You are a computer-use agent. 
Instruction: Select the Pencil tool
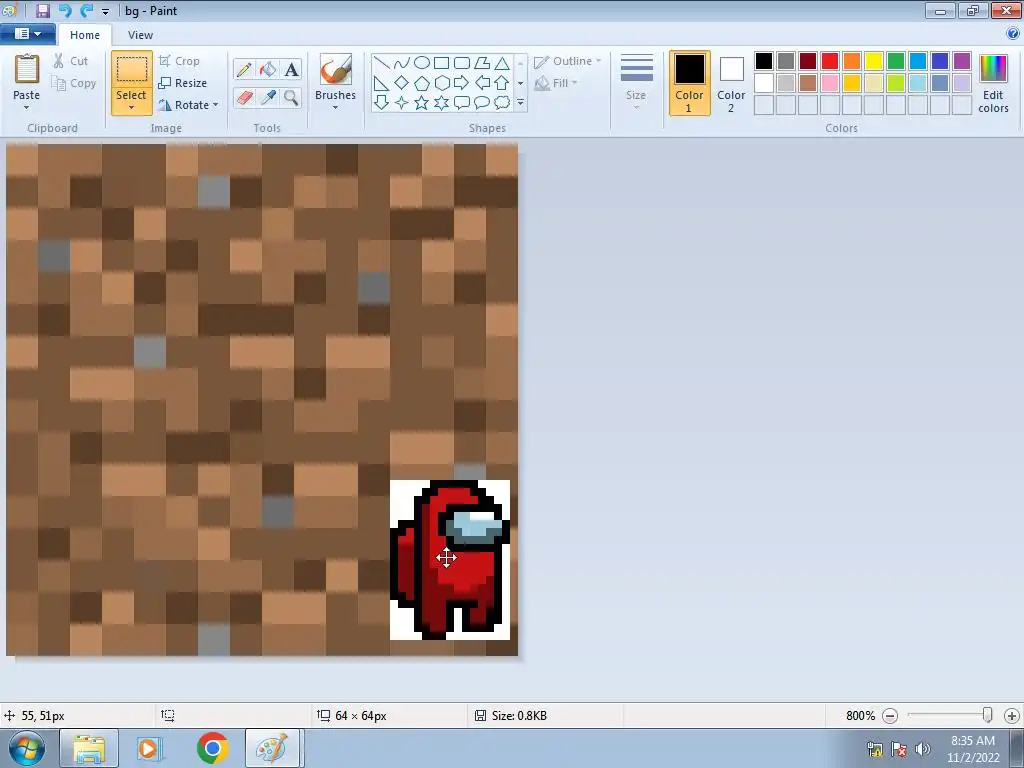point(244,69)
